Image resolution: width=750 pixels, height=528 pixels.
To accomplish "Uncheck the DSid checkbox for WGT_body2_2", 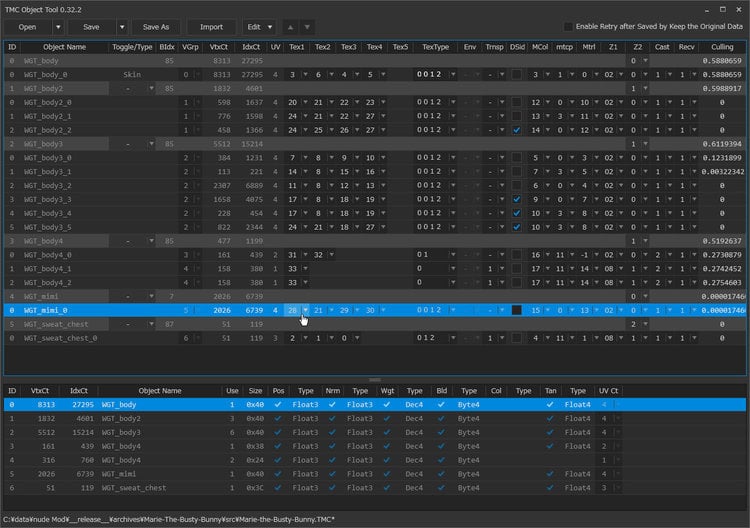I will coord(517,130).
